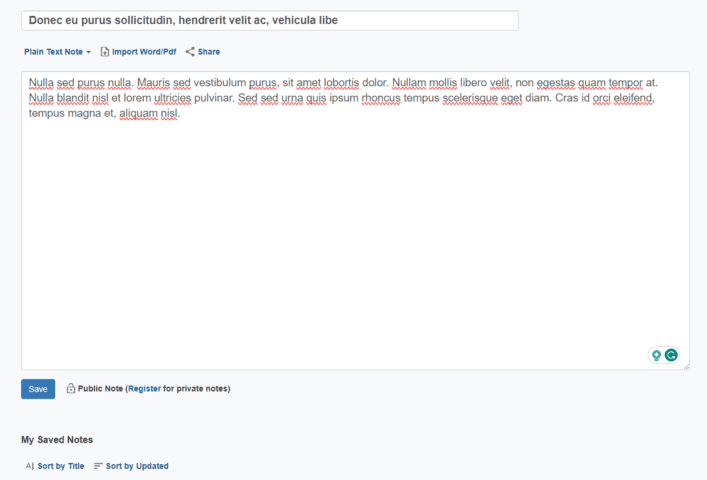Image resolution: width=707 pixels, height=480 pixels.
Task: Sort saved notes by Title text link
Action: click(x=61, y=466)
